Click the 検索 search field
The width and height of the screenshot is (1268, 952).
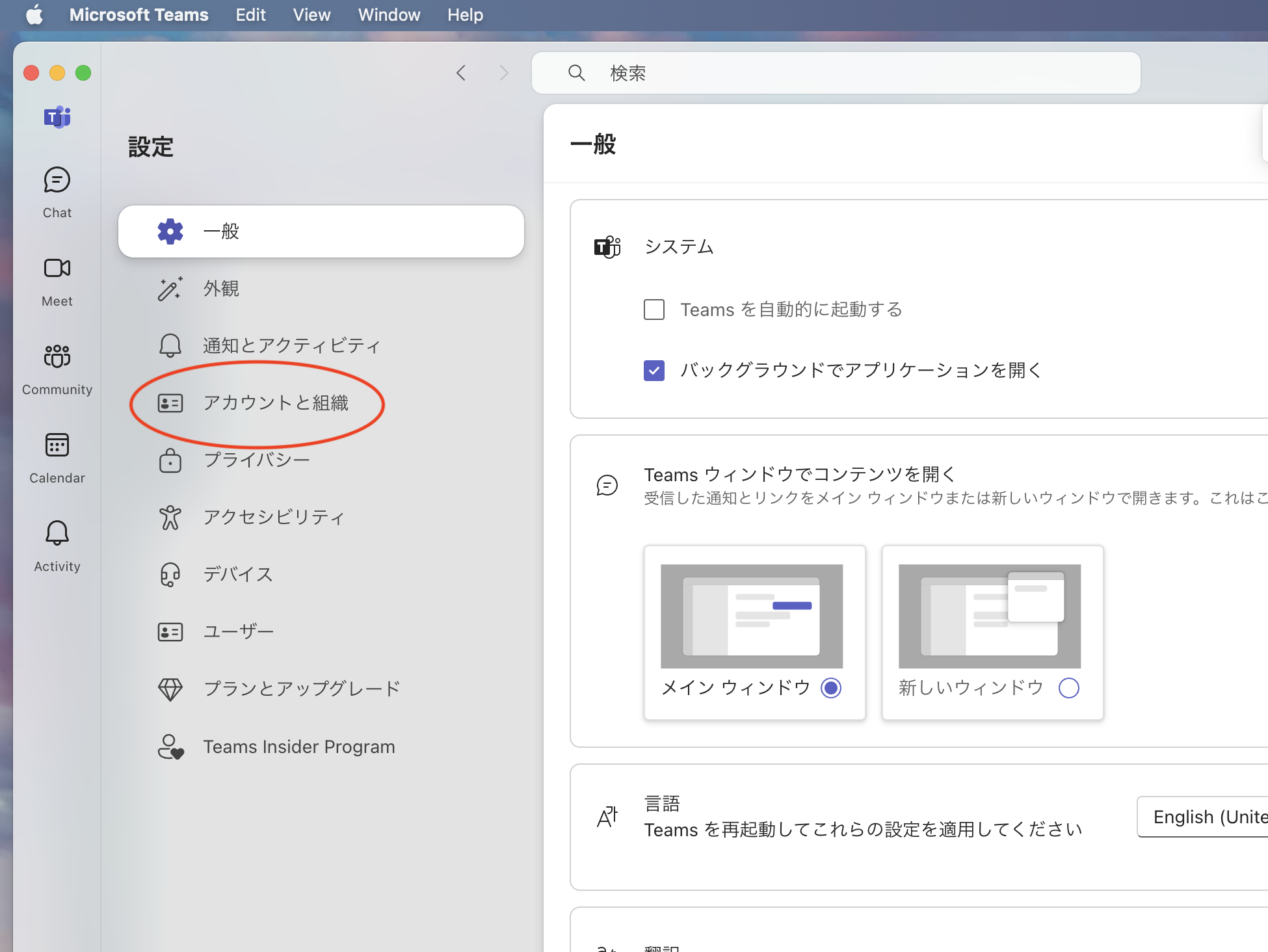click(836, 73)
